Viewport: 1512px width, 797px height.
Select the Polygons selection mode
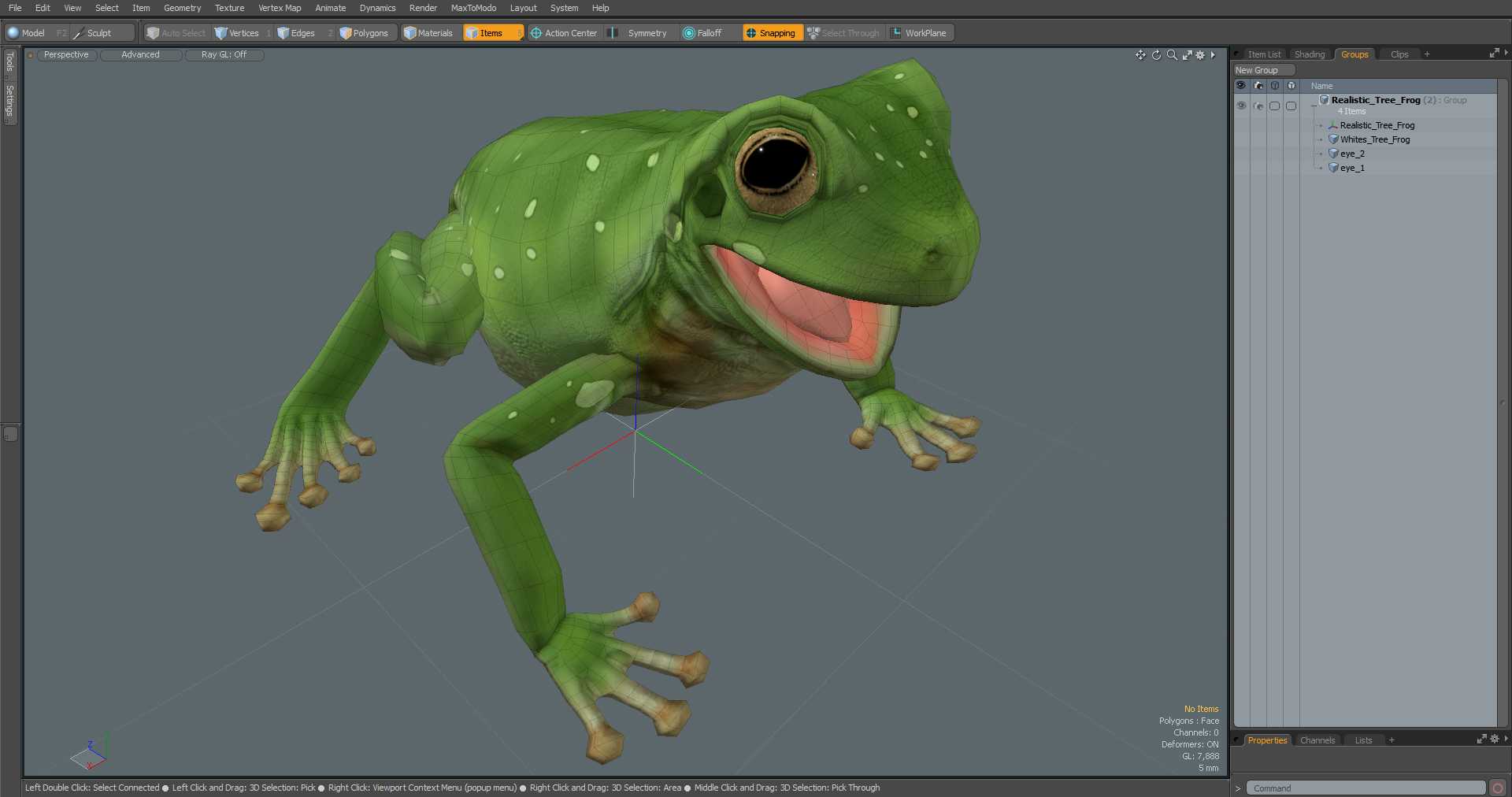(x=364, y=33)
